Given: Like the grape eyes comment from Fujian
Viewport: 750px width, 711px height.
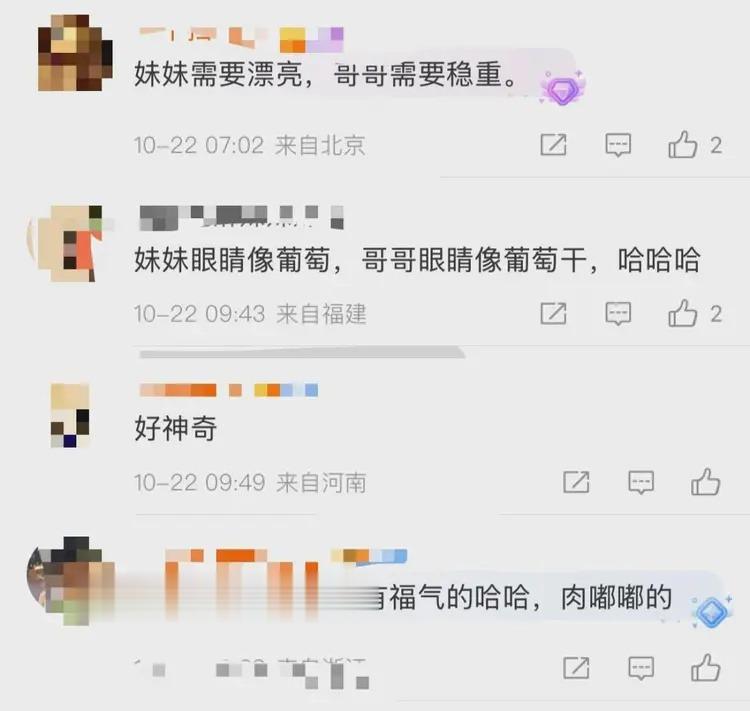Looking at the screenshot, I should [682, 313].
